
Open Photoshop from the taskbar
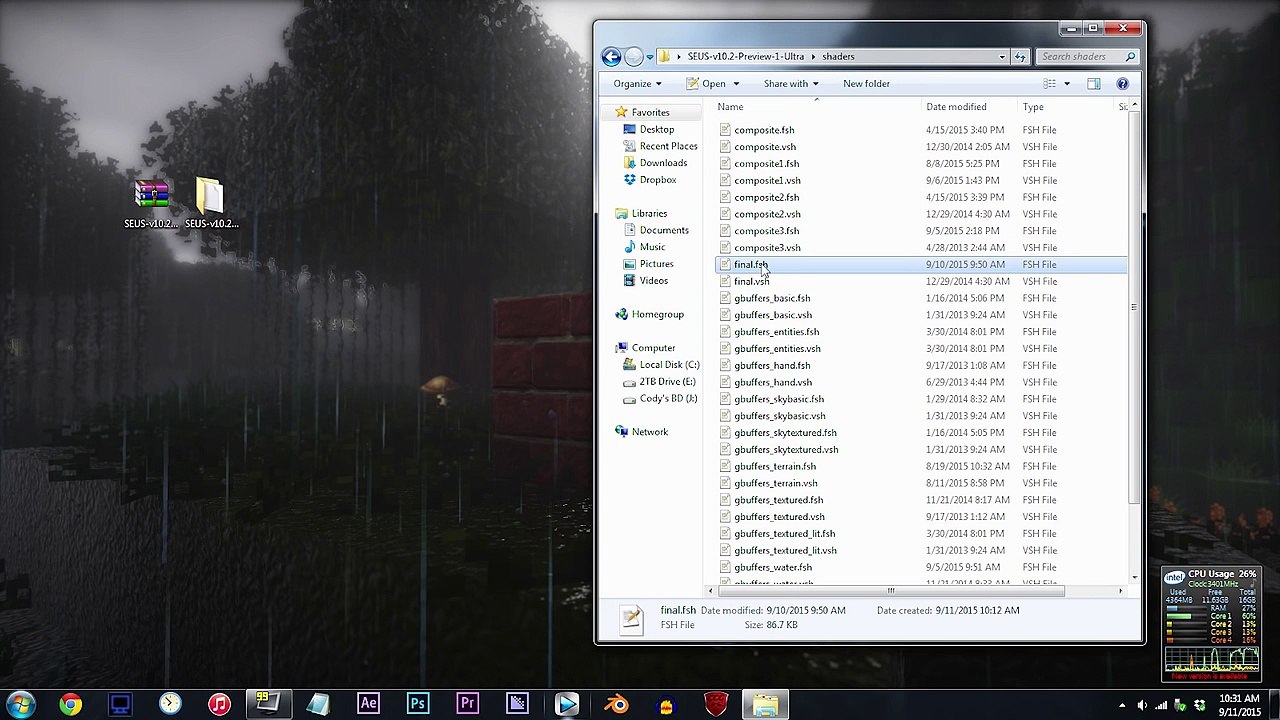pyautogui.click(x=418, y=705)
